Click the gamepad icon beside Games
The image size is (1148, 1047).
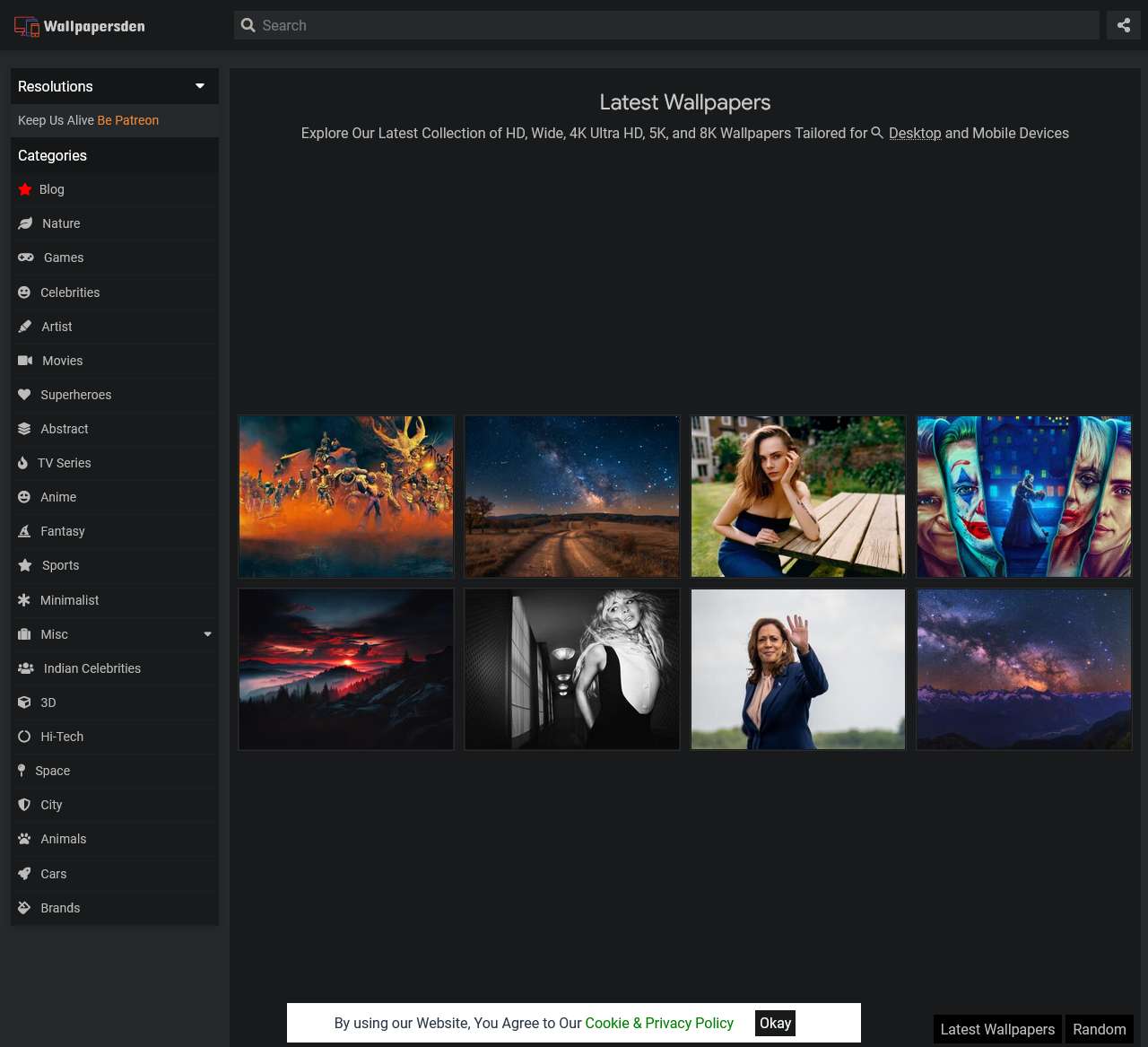coord(26,257)
